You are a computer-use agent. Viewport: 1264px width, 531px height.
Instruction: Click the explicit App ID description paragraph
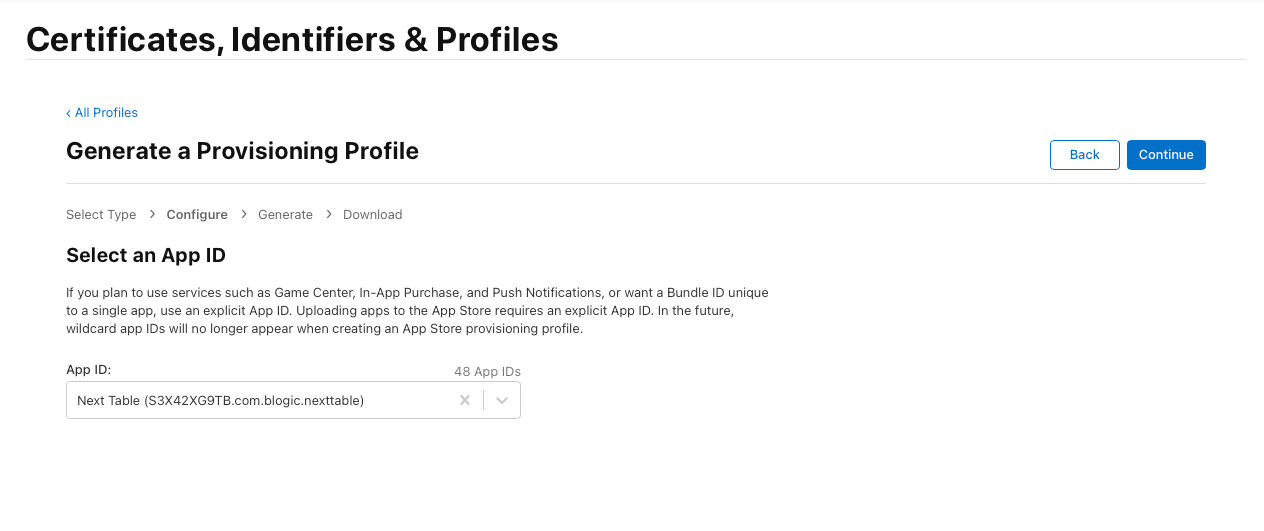coord(417,310)
